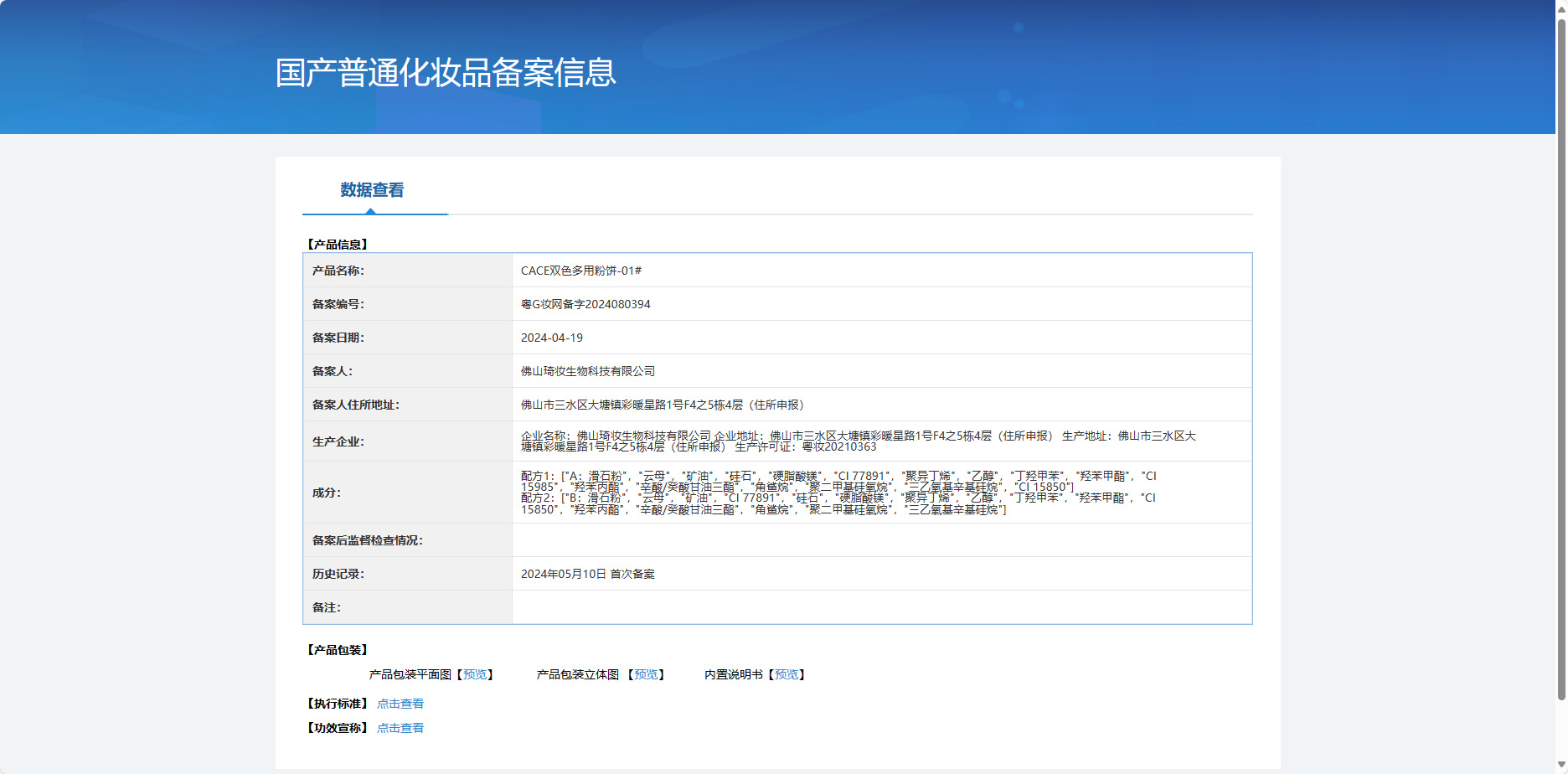Click the 历史记录 row label
The image size is (1568, 774).
[x=338, y=574]
